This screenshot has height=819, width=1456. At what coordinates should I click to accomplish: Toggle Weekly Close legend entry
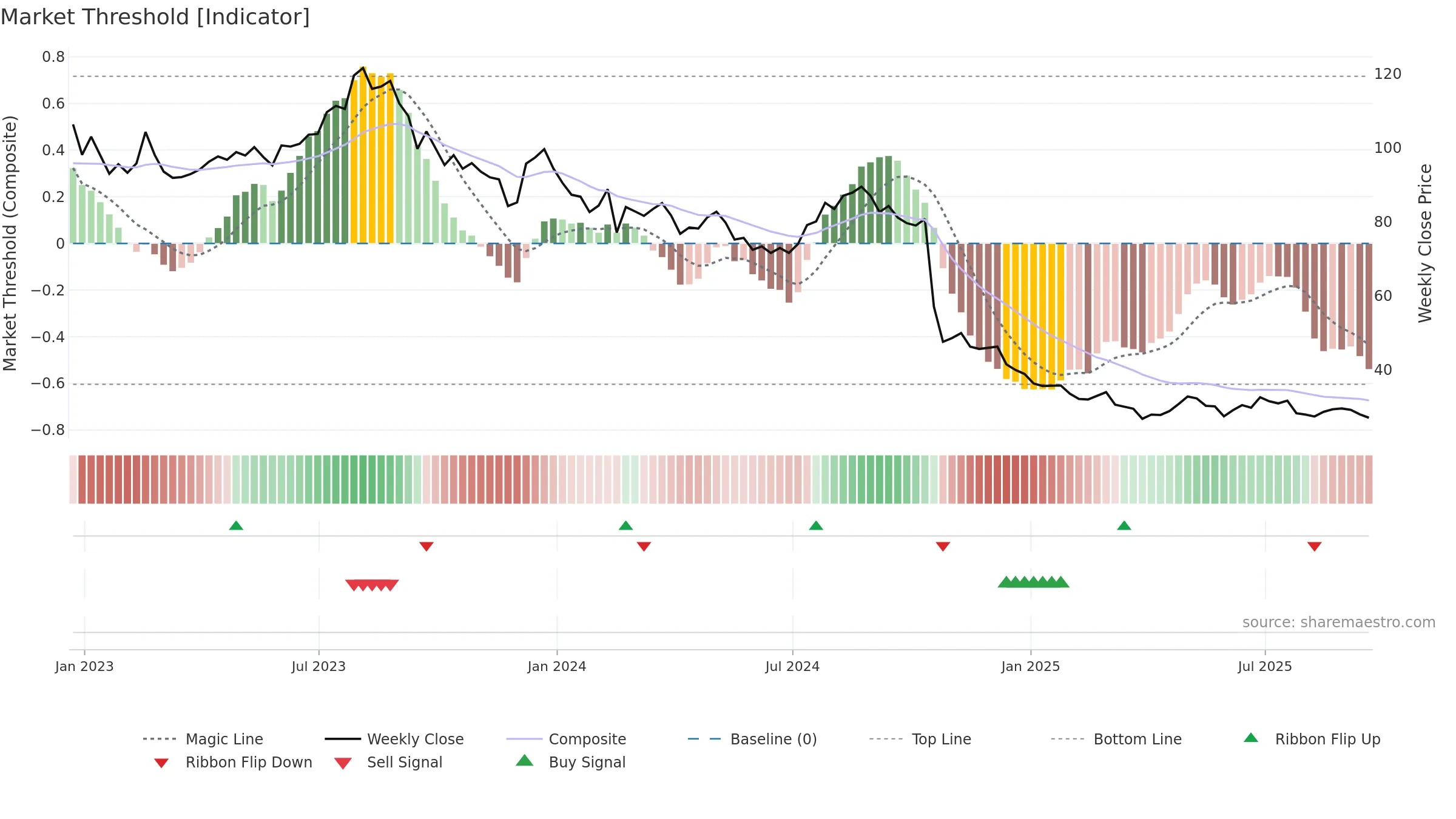(x=394, y=739)
